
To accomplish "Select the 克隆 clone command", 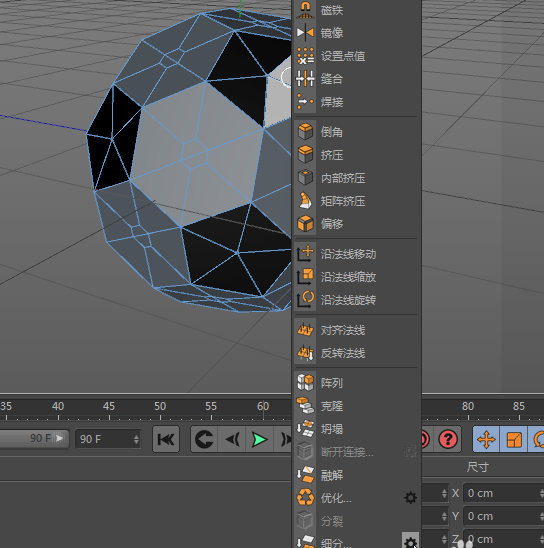I will 356,406.
